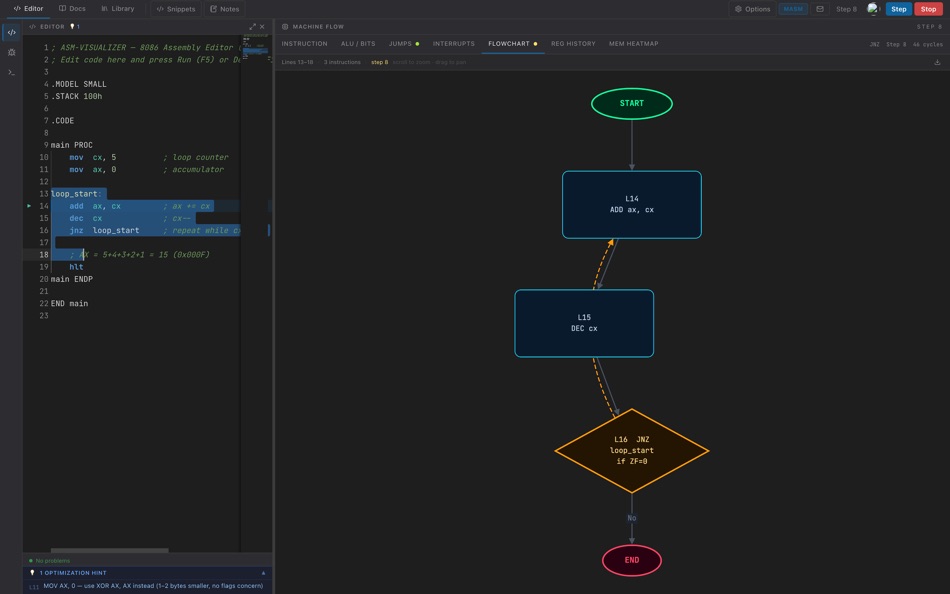Click the 3 instructions info text

[x=342, y=62]
